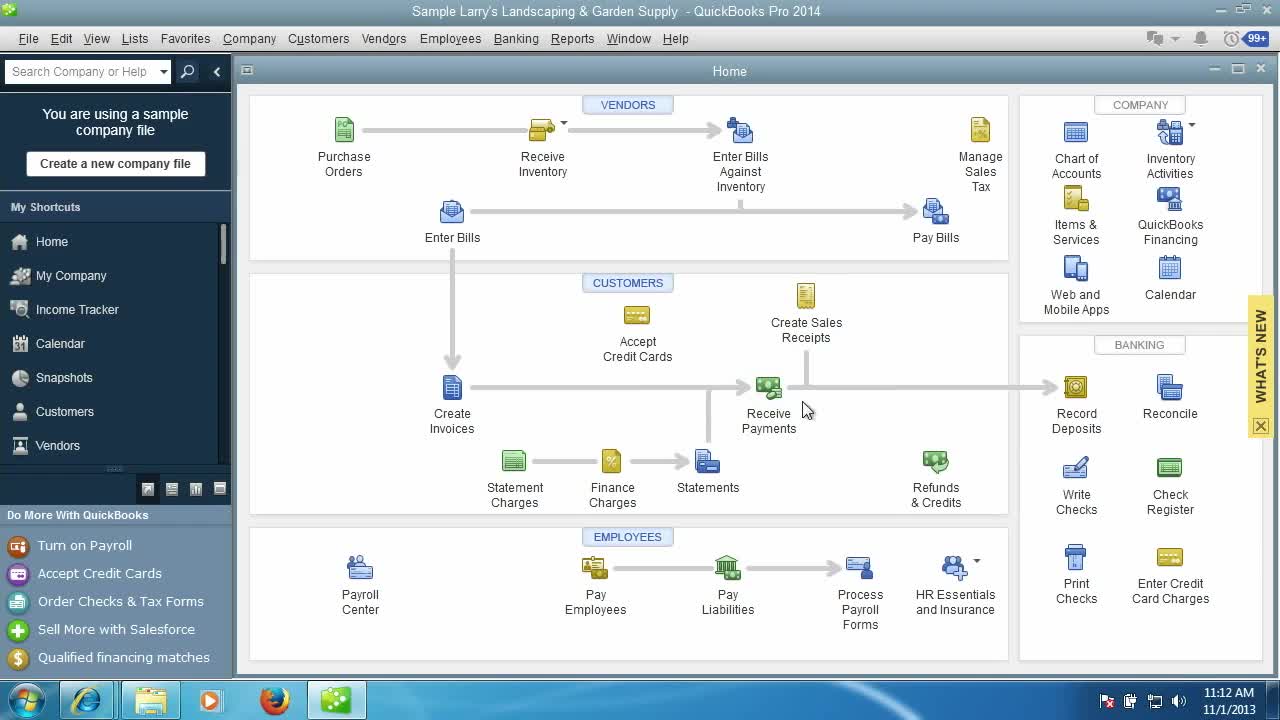This screenshot has height=720, width=1280.
Task: Click the search magnifier button
Action: [187, 72]
